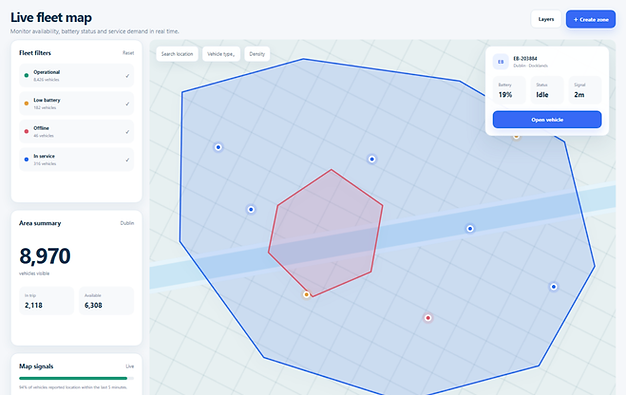Click the Battery 19% stat tile
This screenshot has height=395, width=626.
[509, 90]
